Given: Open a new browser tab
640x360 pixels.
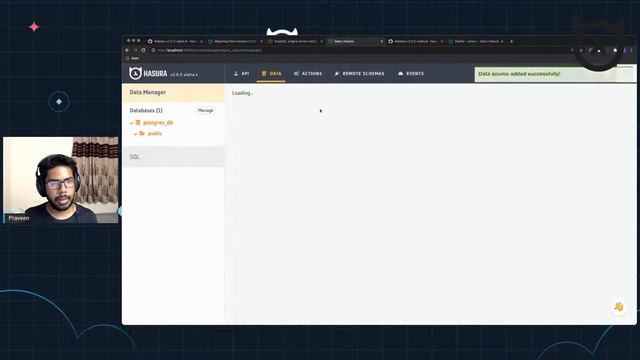Looking at the screenshot, I should 511,41.
